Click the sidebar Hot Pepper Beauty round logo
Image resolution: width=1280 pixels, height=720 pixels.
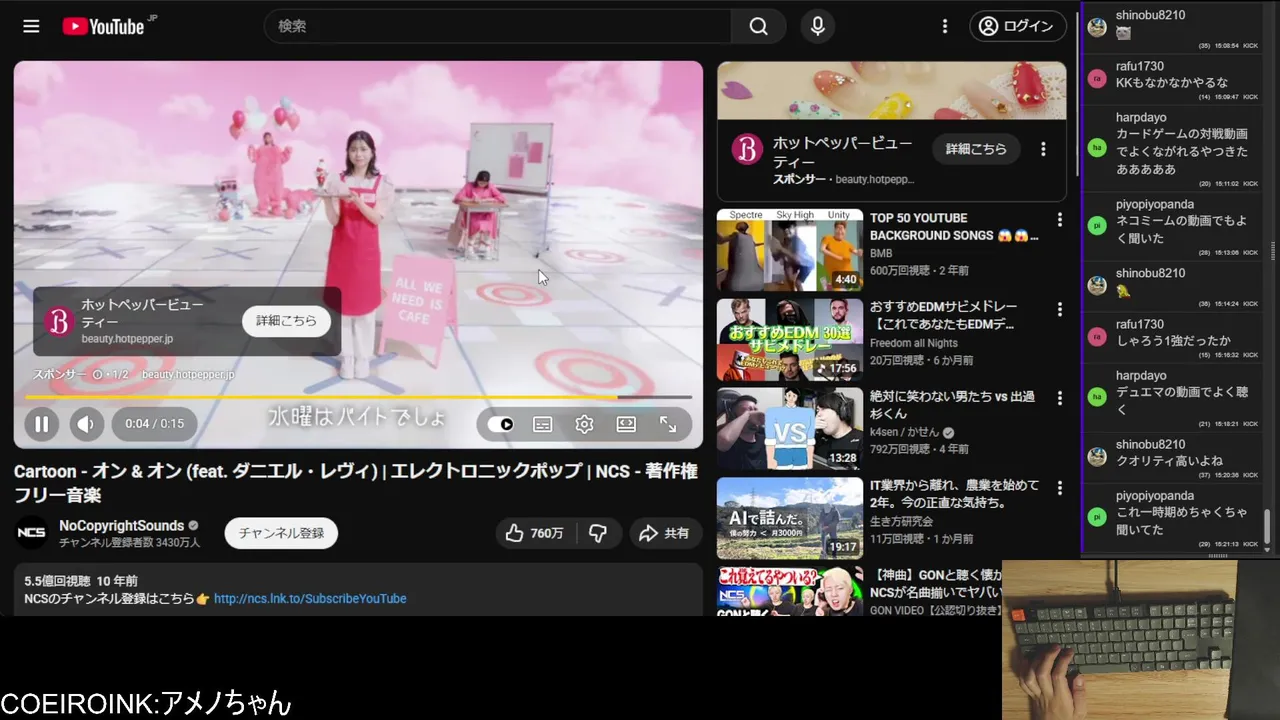coord(747,149)
